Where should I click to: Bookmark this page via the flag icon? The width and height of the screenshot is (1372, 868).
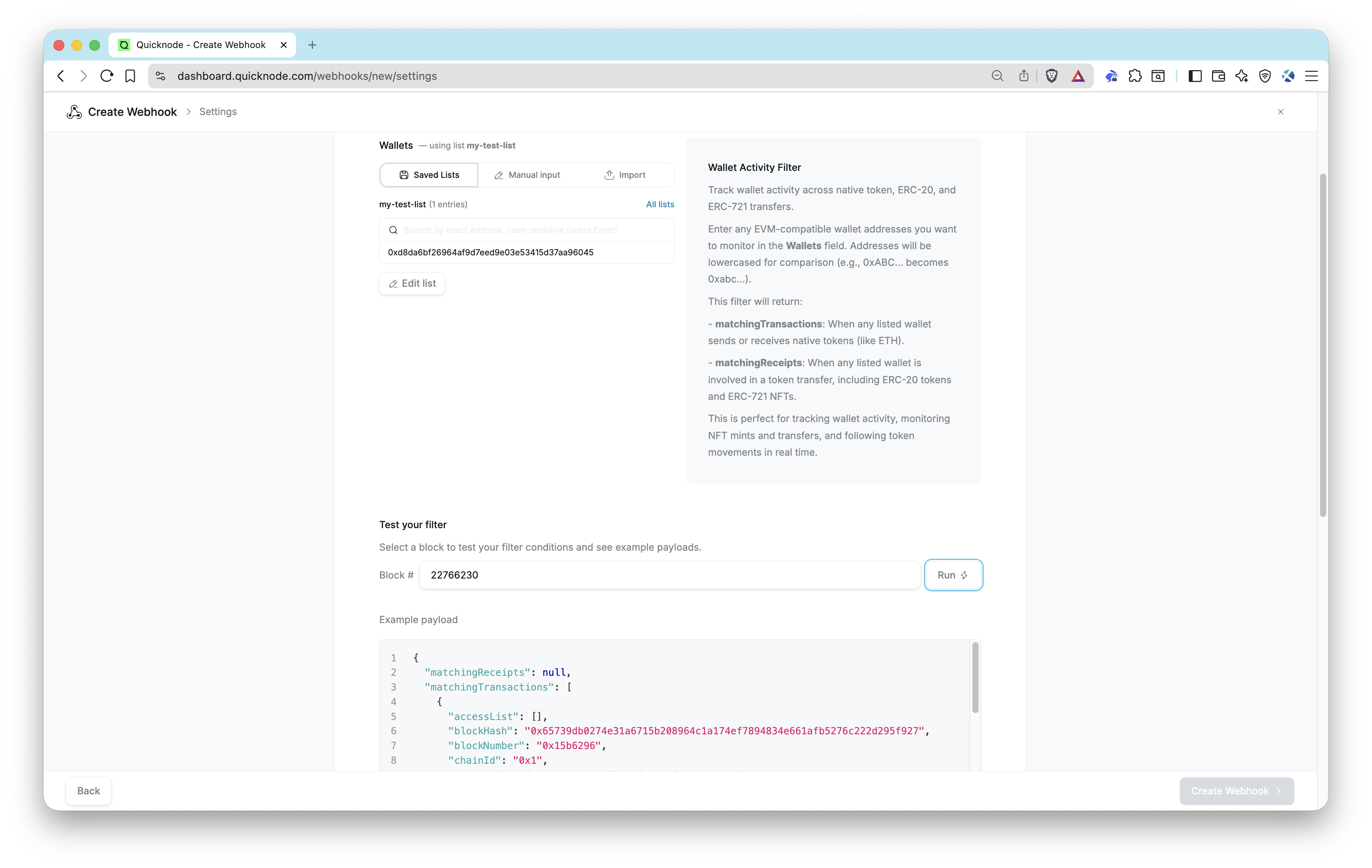pyautogui.click(x=130, y=76)
